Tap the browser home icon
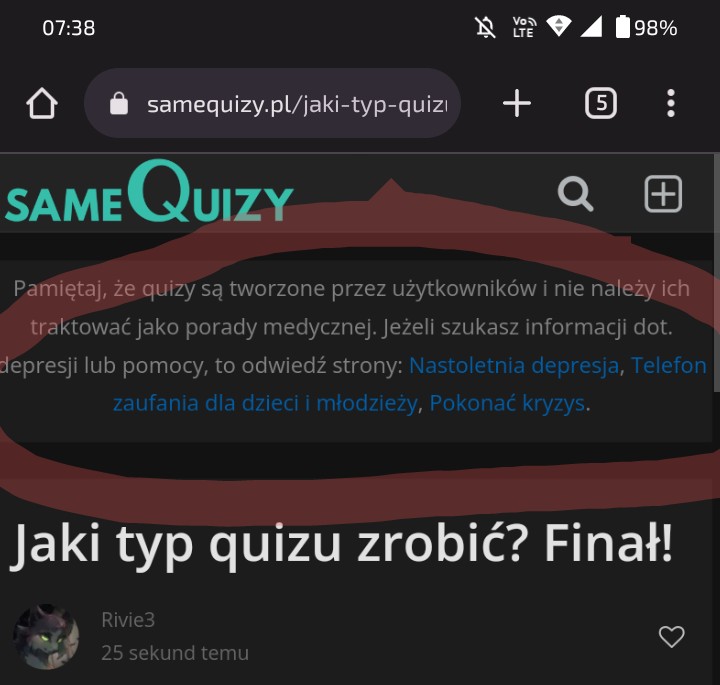The image size is (720, 685). (x=42, y=103)
